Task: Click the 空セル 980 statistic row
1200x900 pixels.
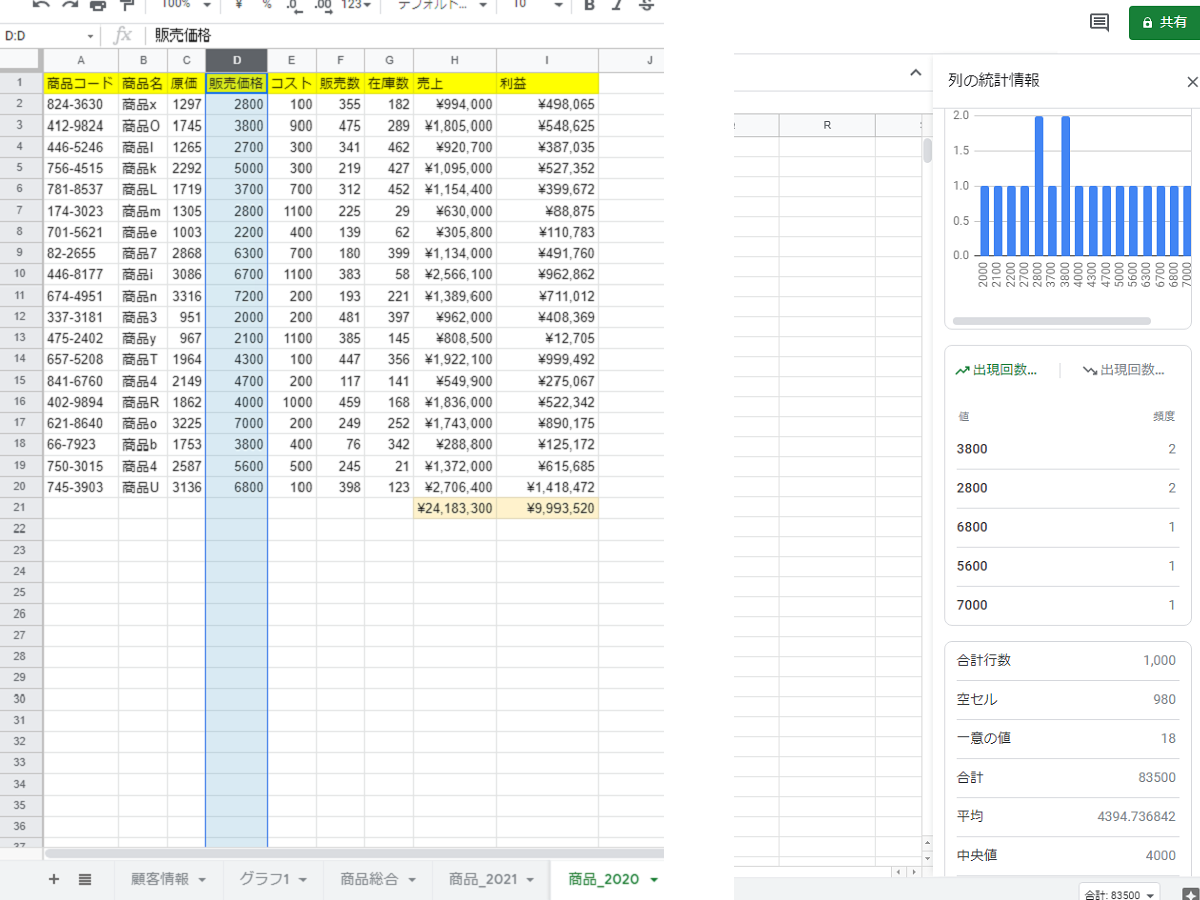Action: 1066,699
